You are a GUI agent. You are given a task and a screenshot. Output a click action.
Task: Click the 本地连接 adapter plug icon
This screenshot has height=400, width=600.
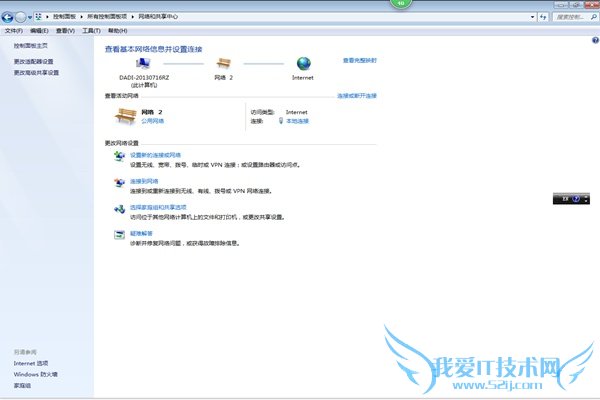[x=280, y=121]
